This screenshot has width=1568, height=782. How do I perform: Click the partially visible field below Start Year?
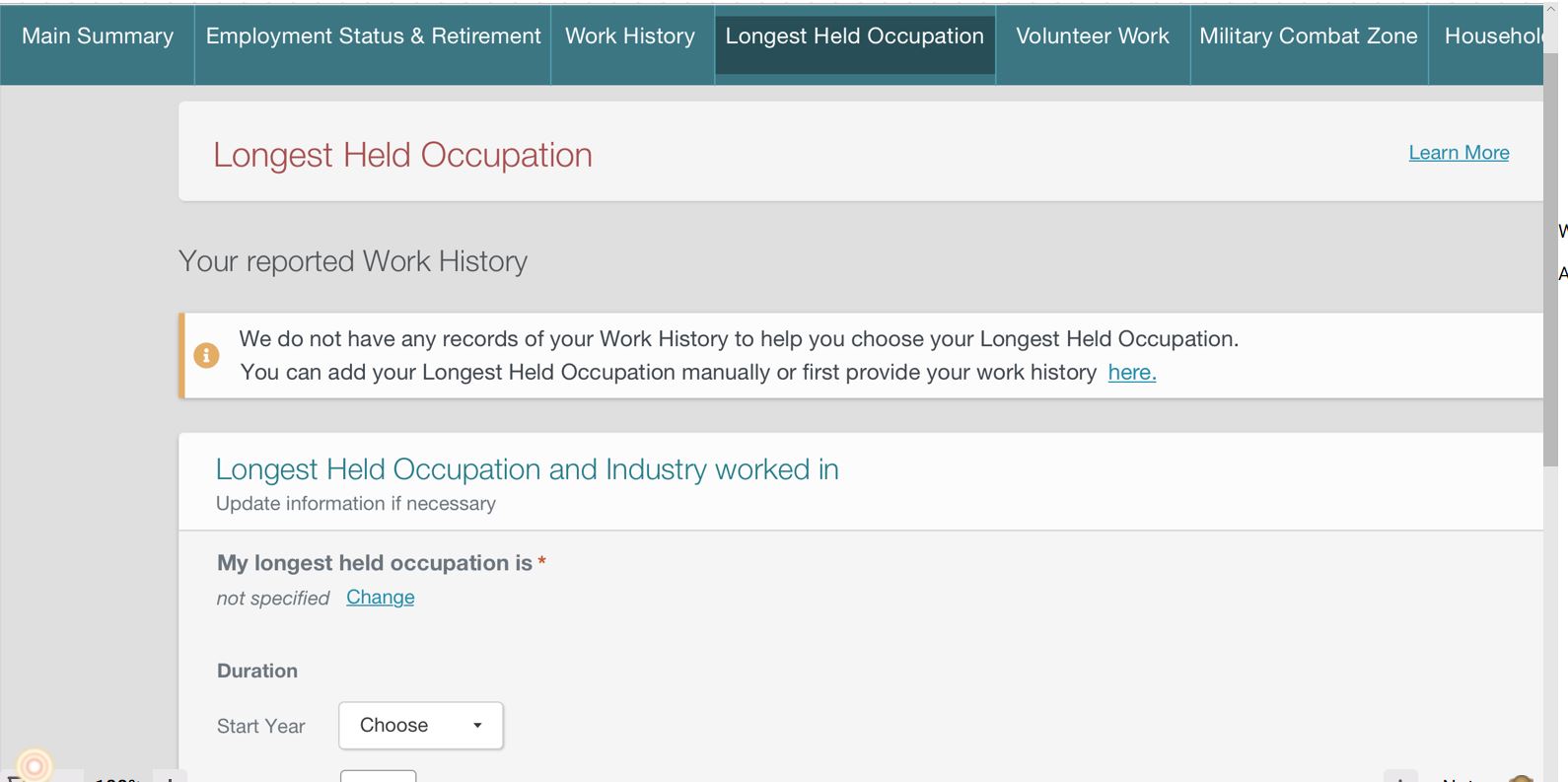(378, 776)
